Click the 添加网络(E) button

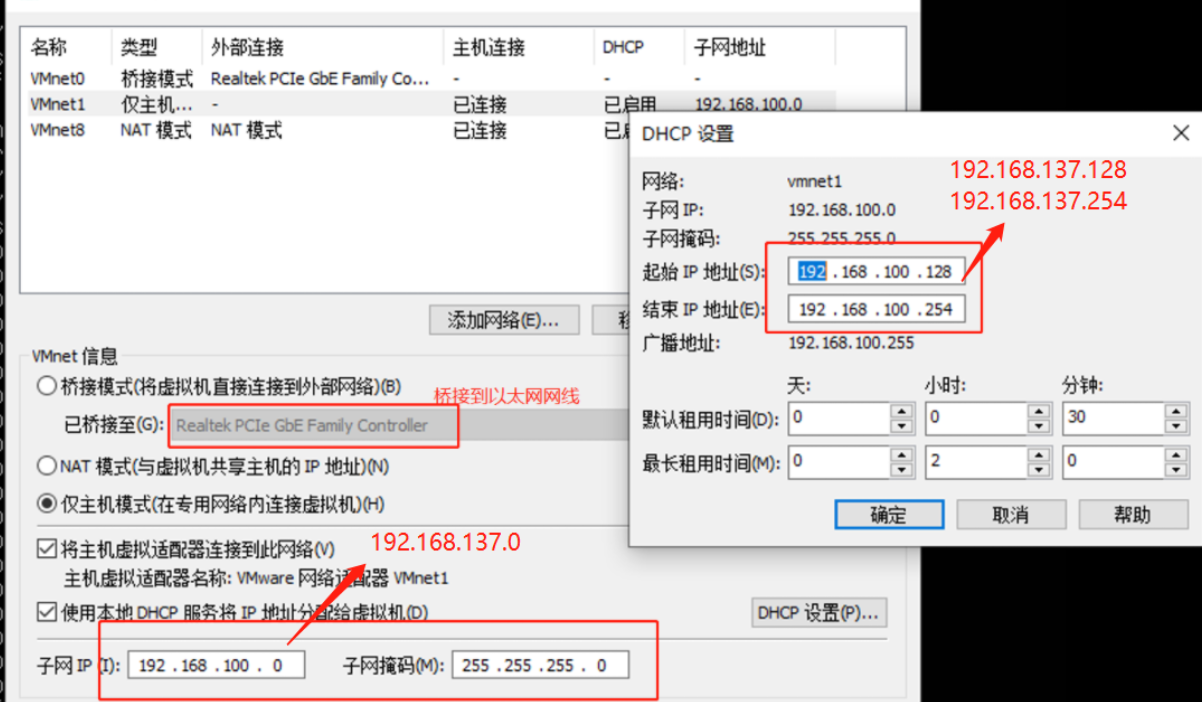pyautogui.click(x=503, y=320)
